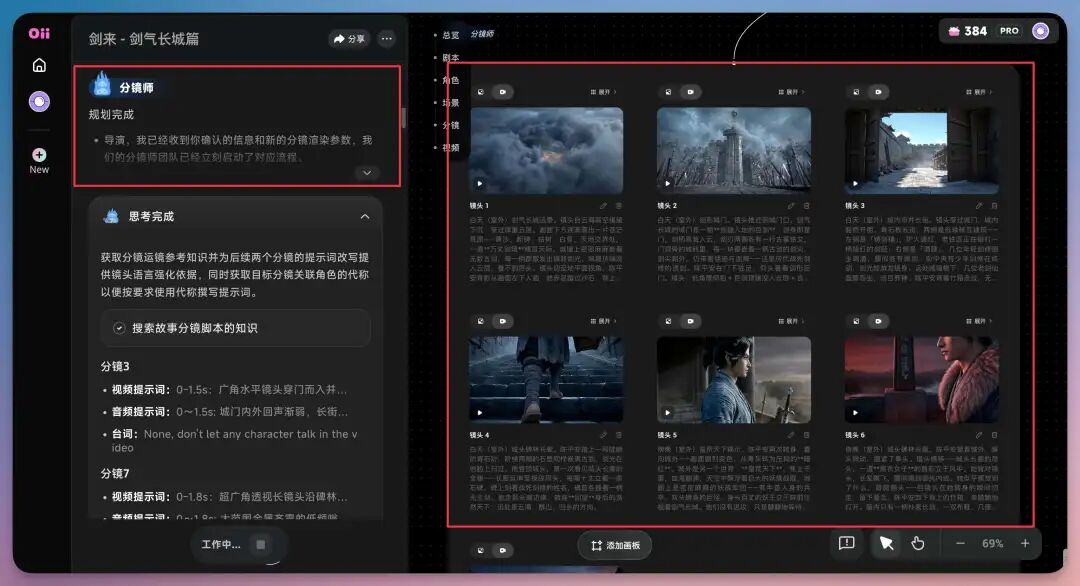
Task: Open the 镜头 6 fur collar thumbnail
Action: click(922, 379)
